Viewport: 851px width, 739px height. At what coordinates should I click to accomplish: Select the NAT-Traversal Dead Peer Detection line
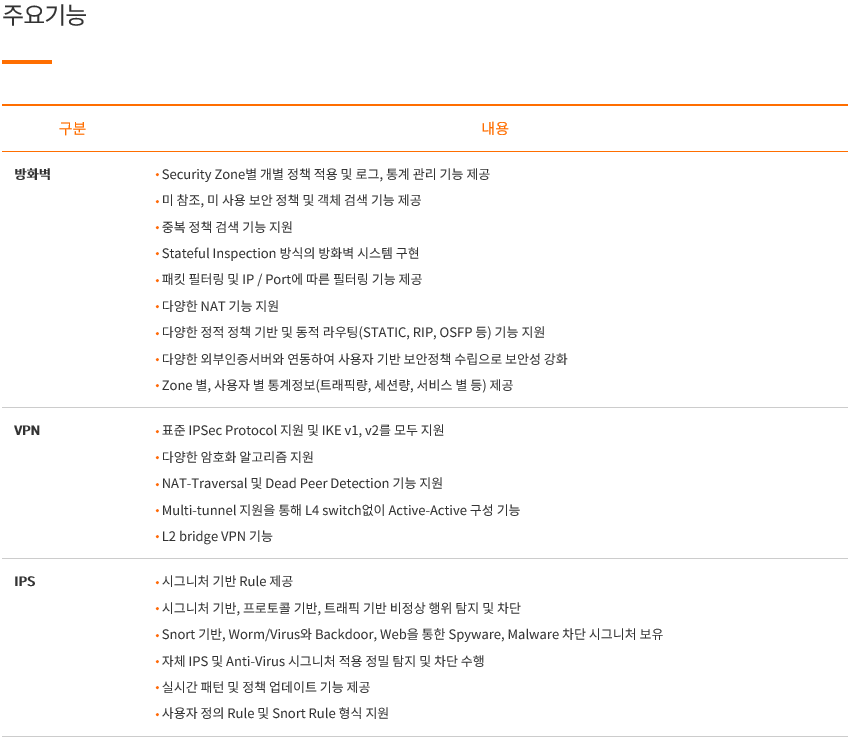click(302, 483)
